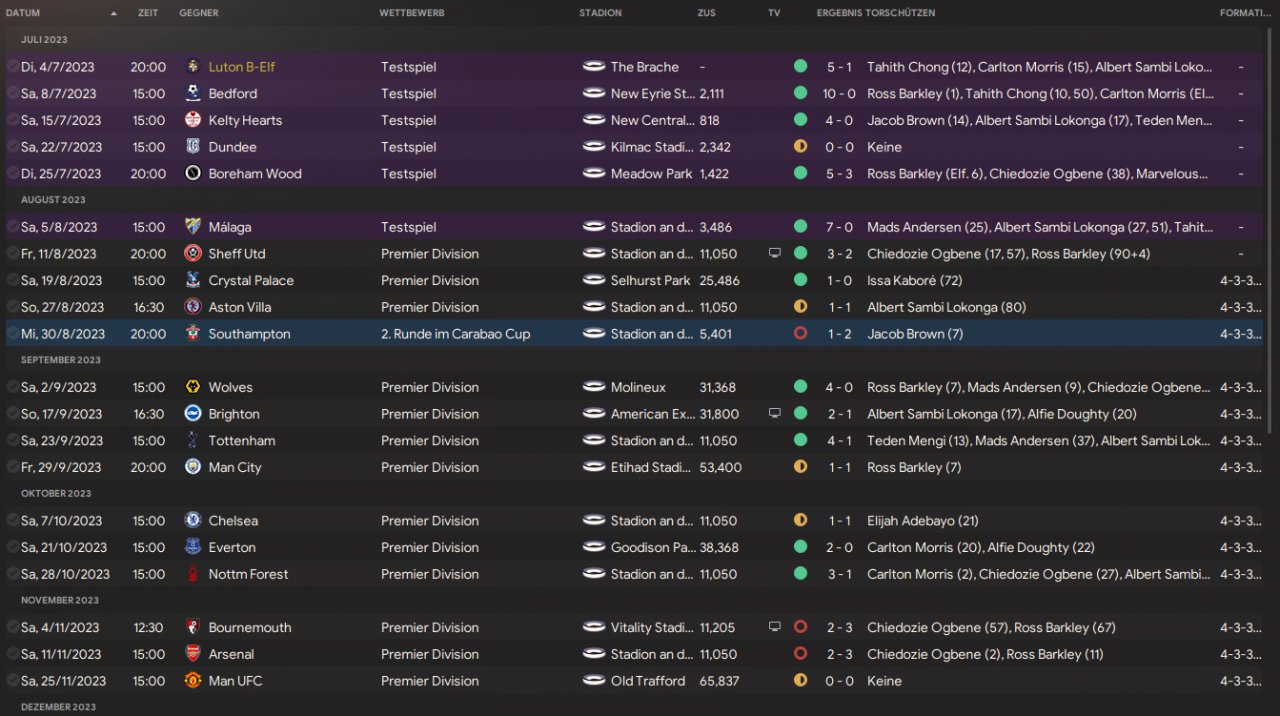The height and width of the screenshot is (716, 1280).
Task: Open the Southampton team link
Action: click(x=250, y=334)
